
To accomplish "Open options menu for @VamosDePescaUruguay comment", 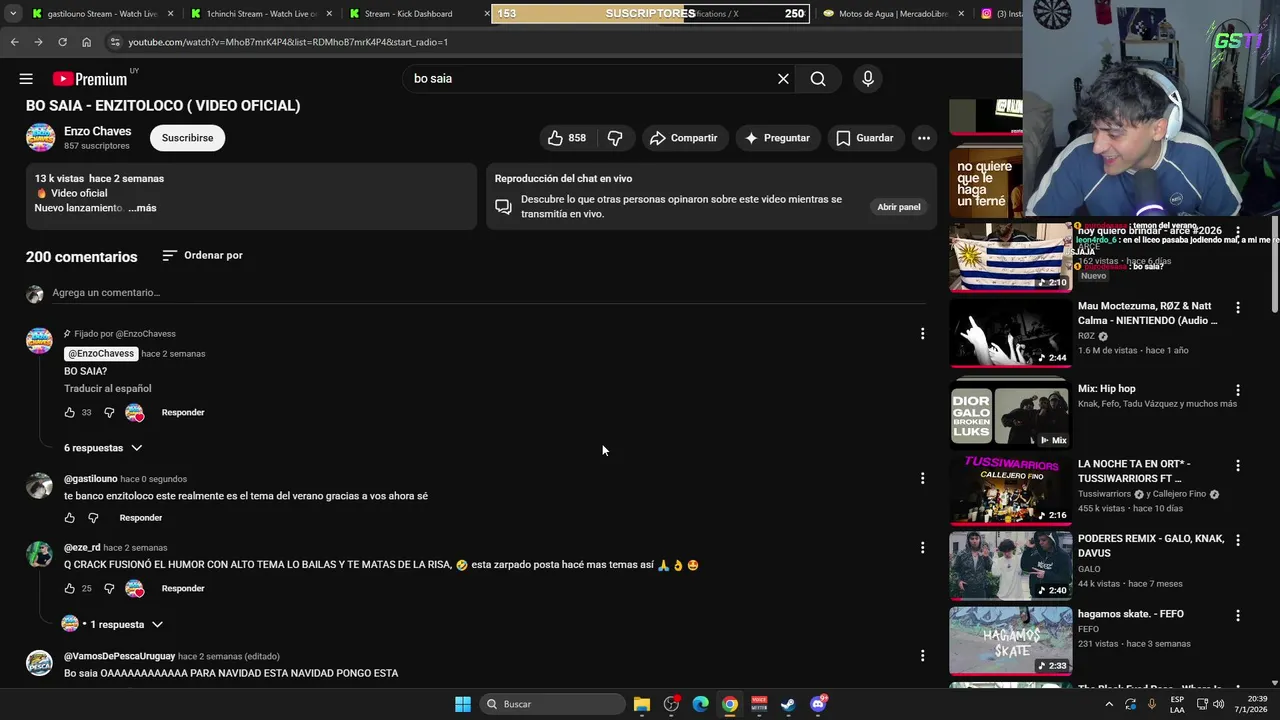I will (x=922, y=656).
